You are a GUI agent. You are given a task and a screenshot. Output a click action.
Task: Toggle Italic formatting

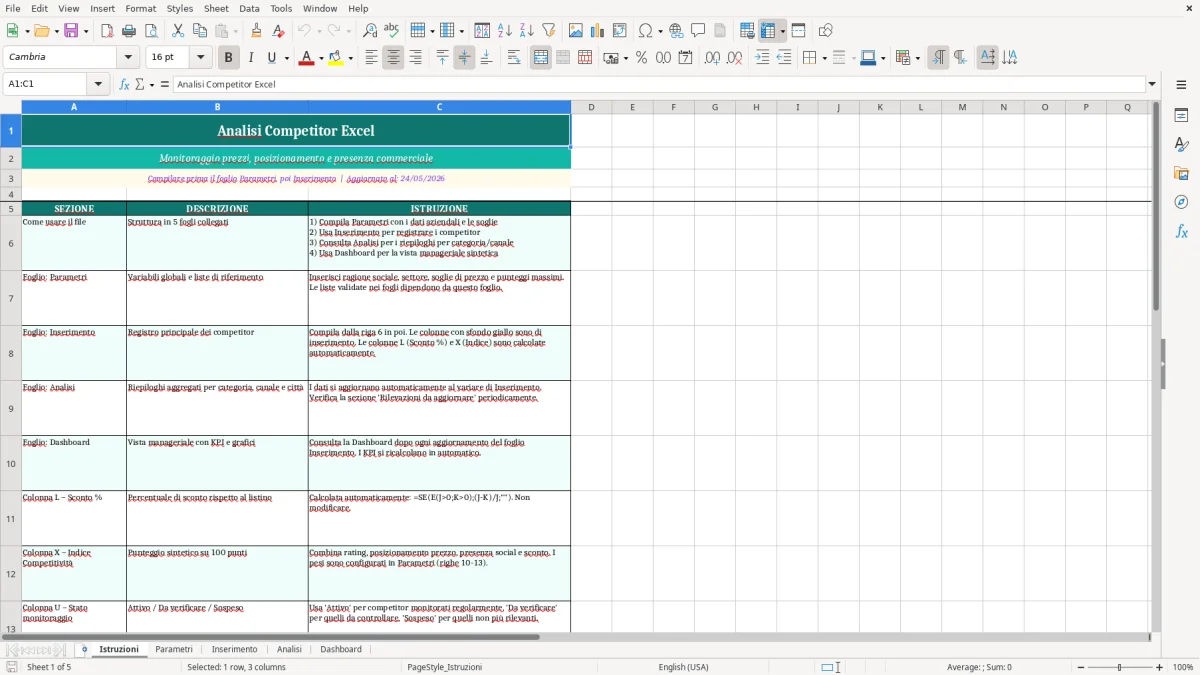[250, 58]
